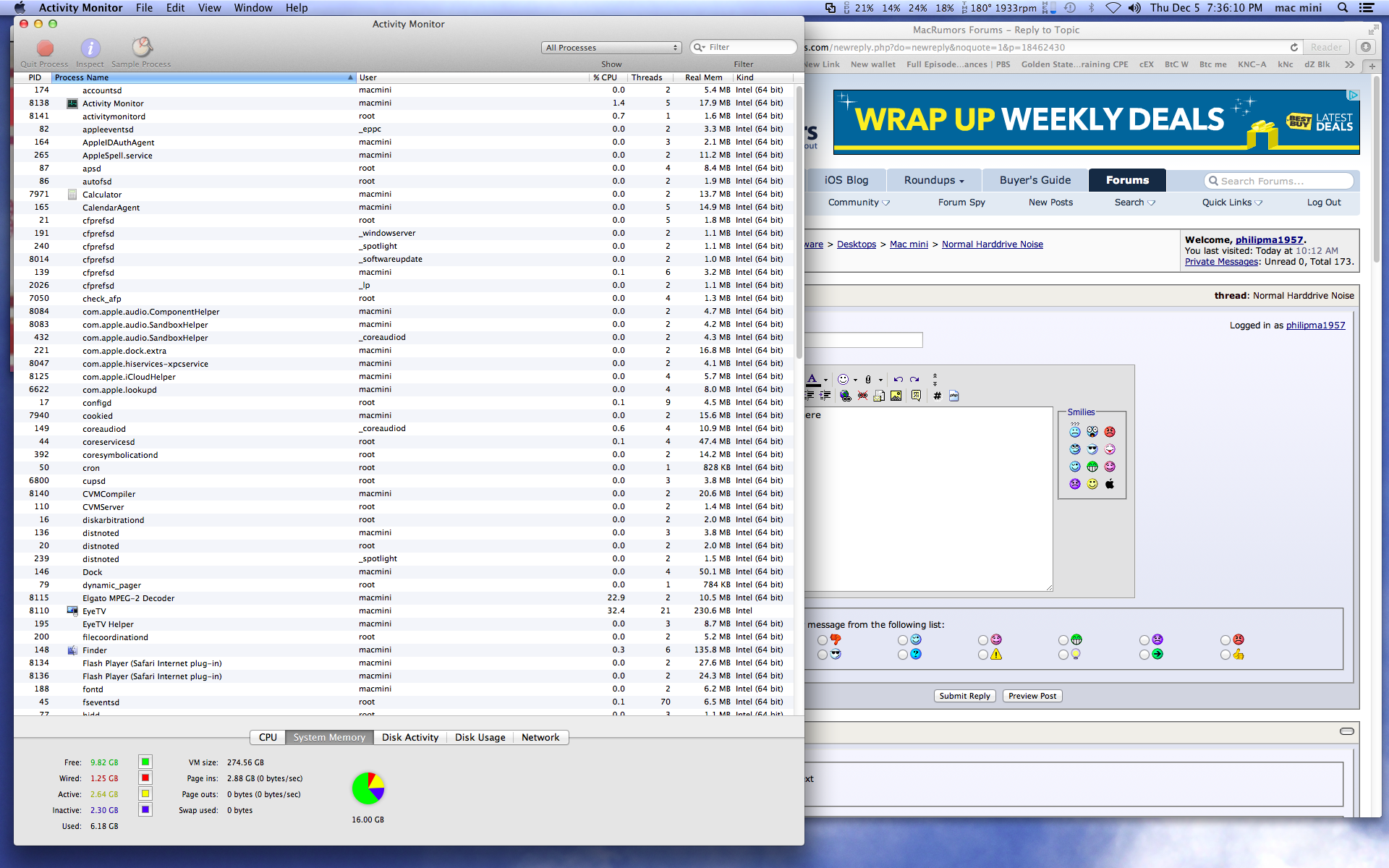Select the red angry face post icon radio
Image resolution: width=1389 pixels, height=868 pixels.
pos(1226,640)
